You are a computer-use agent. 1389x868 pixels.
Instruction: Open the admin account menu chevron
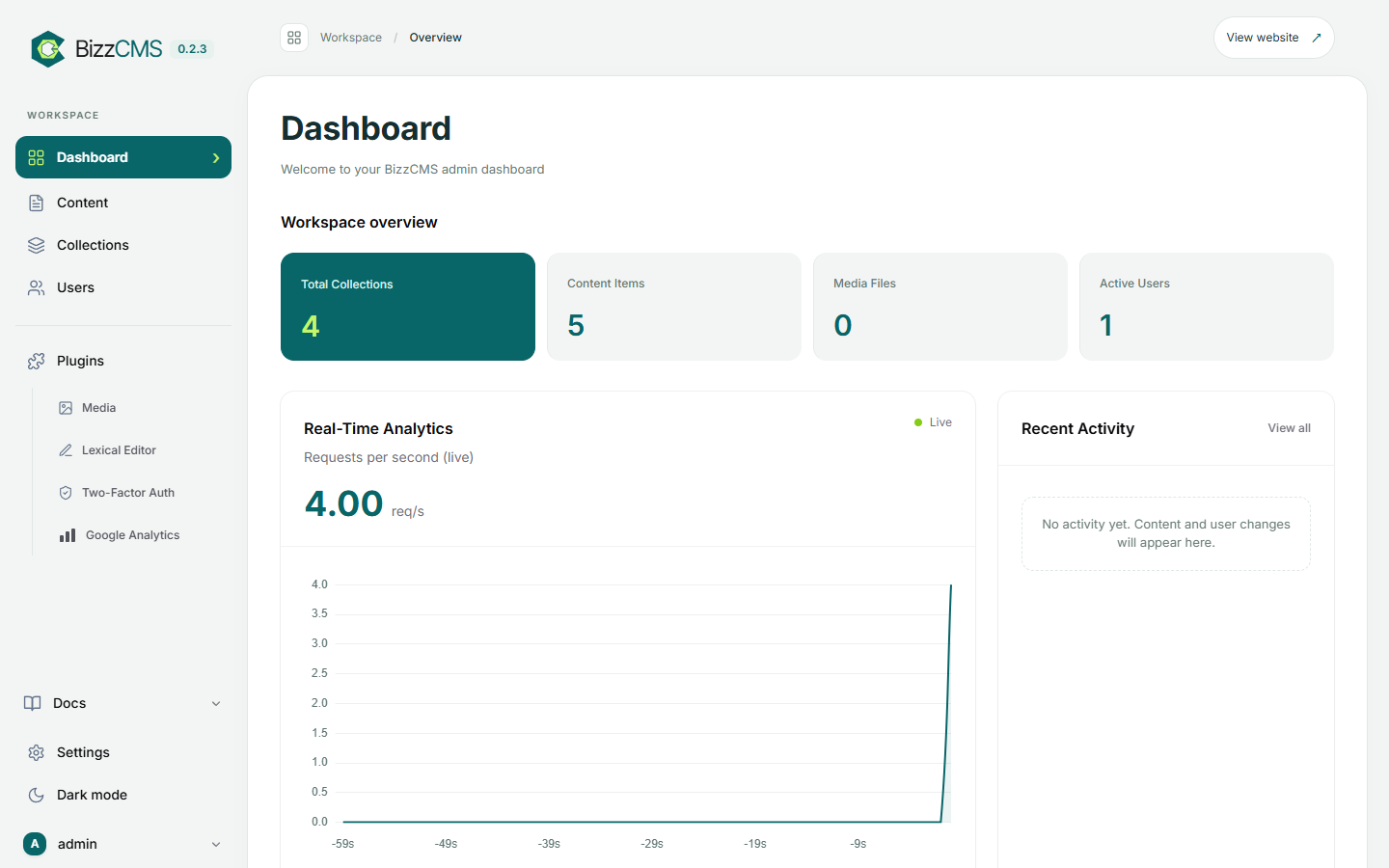coord(216,845)
